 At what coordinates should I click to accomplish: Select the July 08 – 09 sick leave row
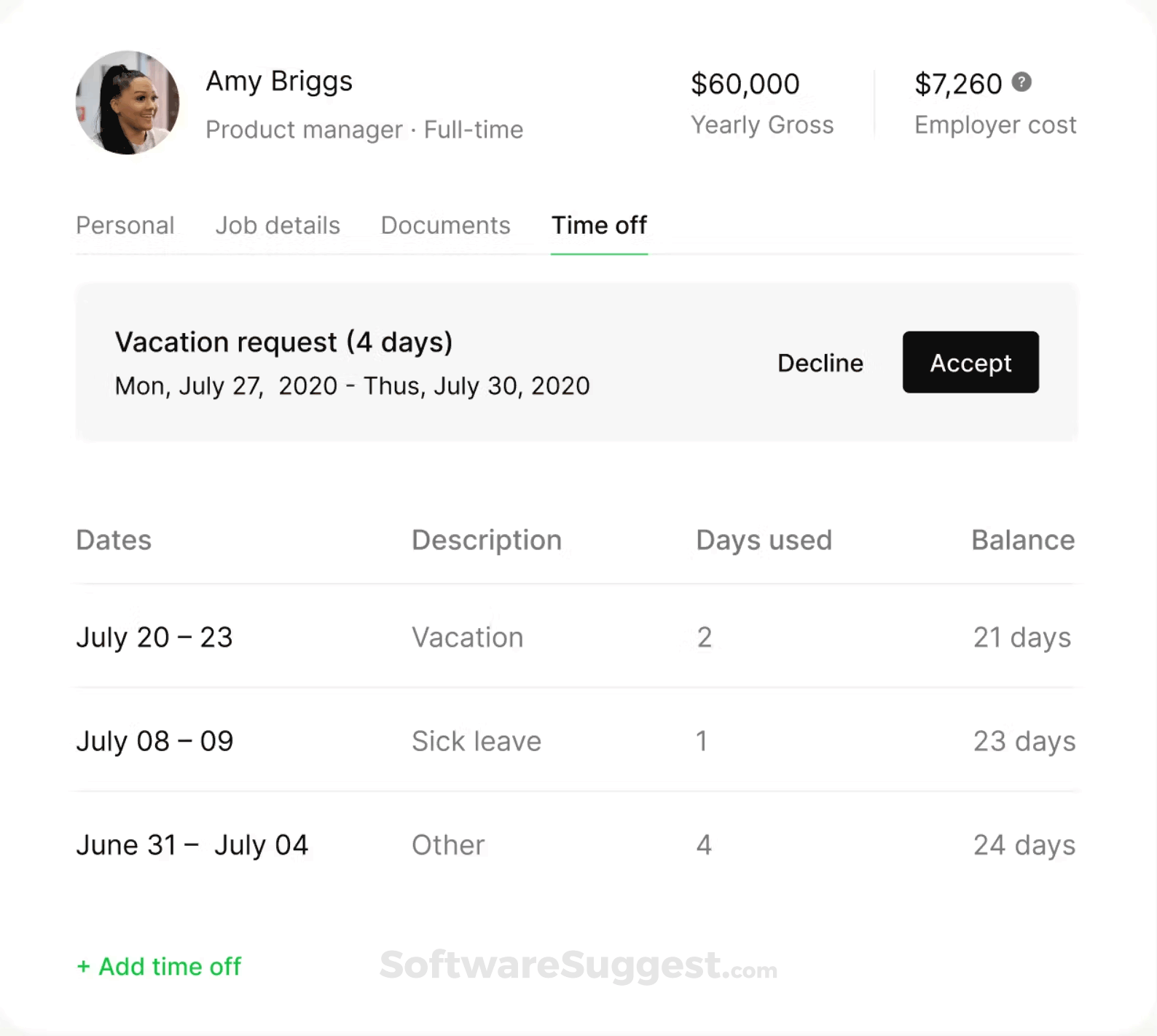[154, 741]
